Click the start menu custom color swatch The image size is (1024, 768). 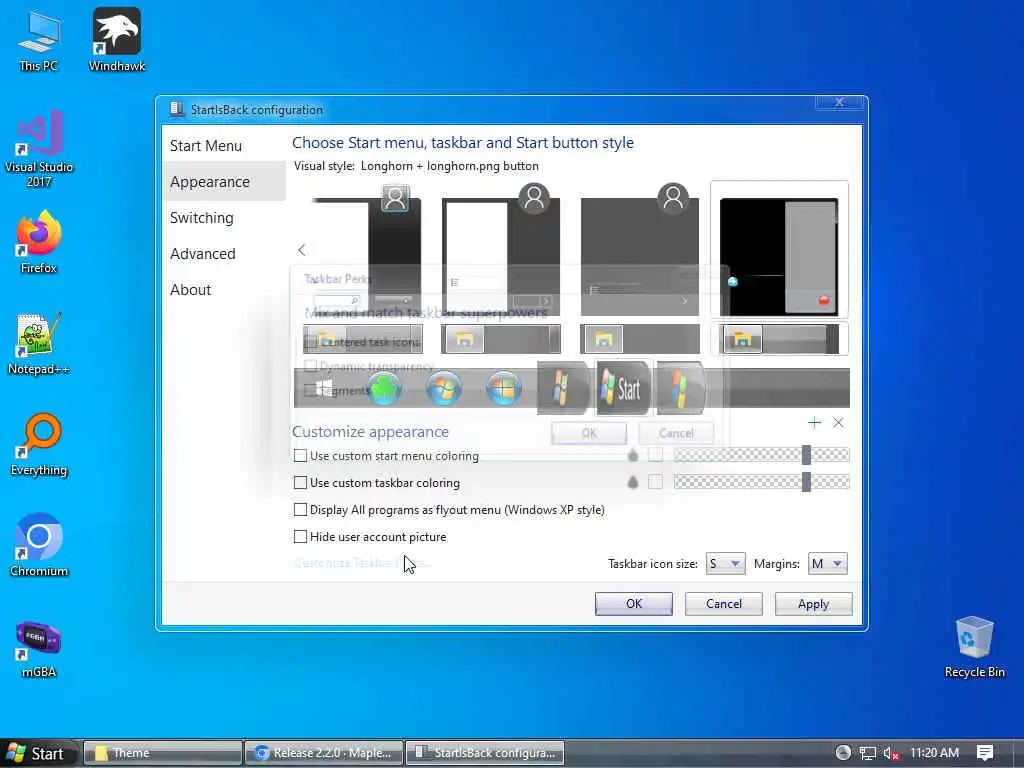pos(655,455)
